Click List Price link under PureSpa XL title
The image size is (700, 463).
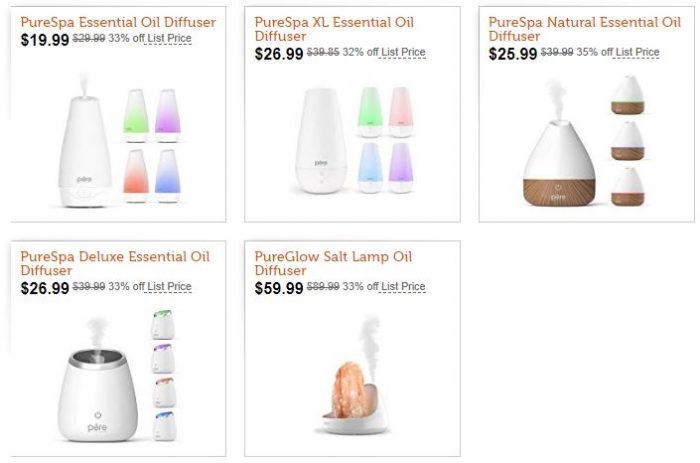pyautogui.click(x=403, y=52)
